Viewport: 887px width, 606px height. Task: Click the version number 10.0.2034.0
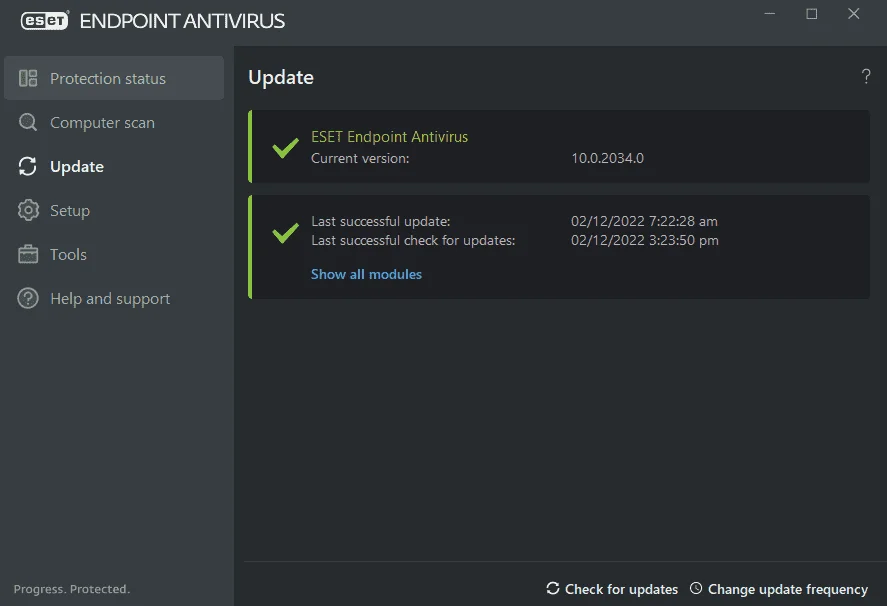coord(607,158)
